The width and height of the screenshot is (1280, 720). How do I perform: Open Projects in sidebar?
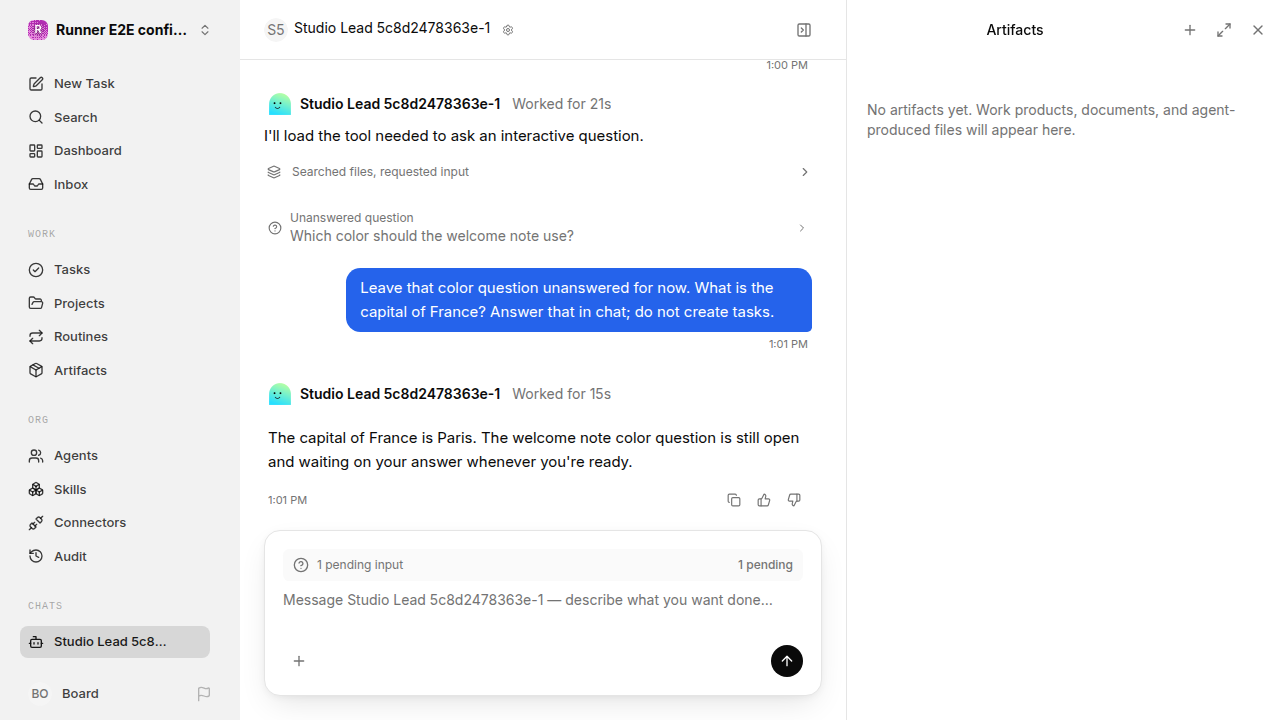coord(120,303)
